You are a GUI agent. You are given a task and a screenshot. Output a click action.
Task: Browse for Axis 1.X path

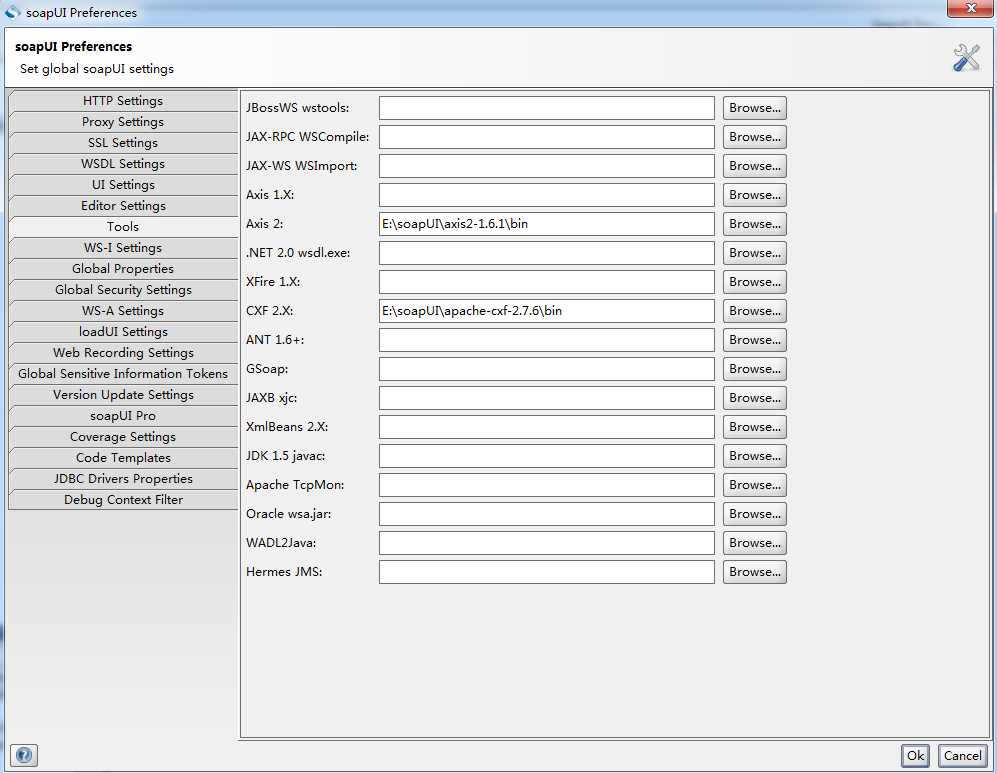click(x=755, y=195)
